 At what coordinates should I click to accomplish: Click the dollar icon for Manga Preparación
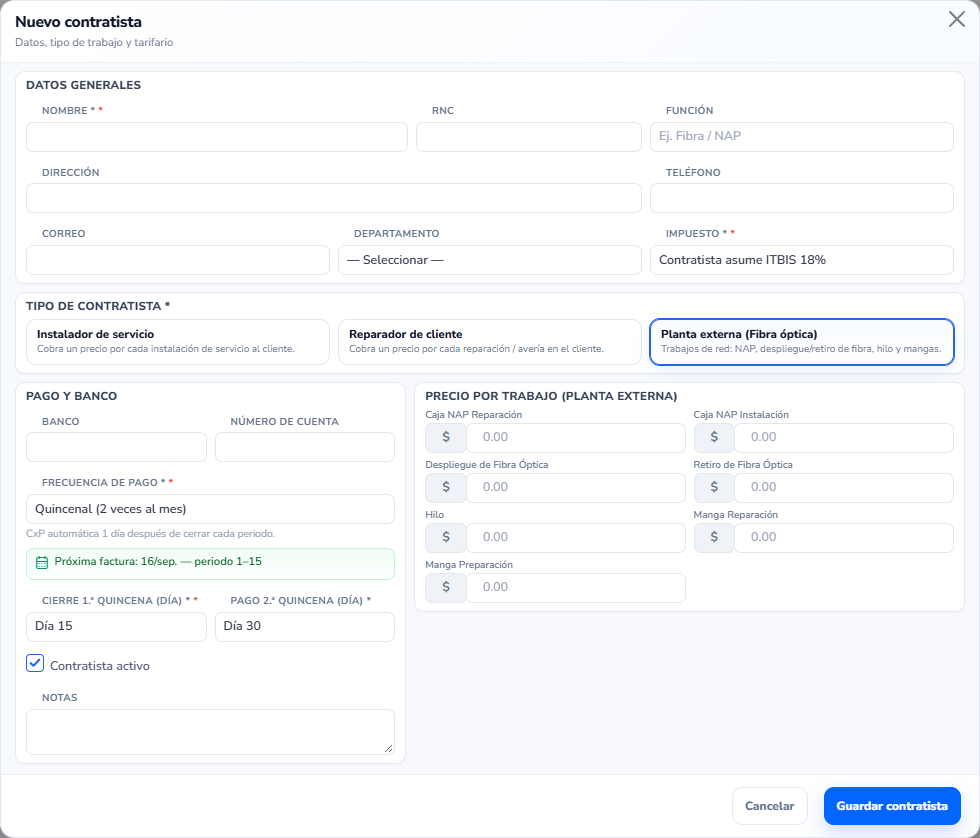coord(446,587)
